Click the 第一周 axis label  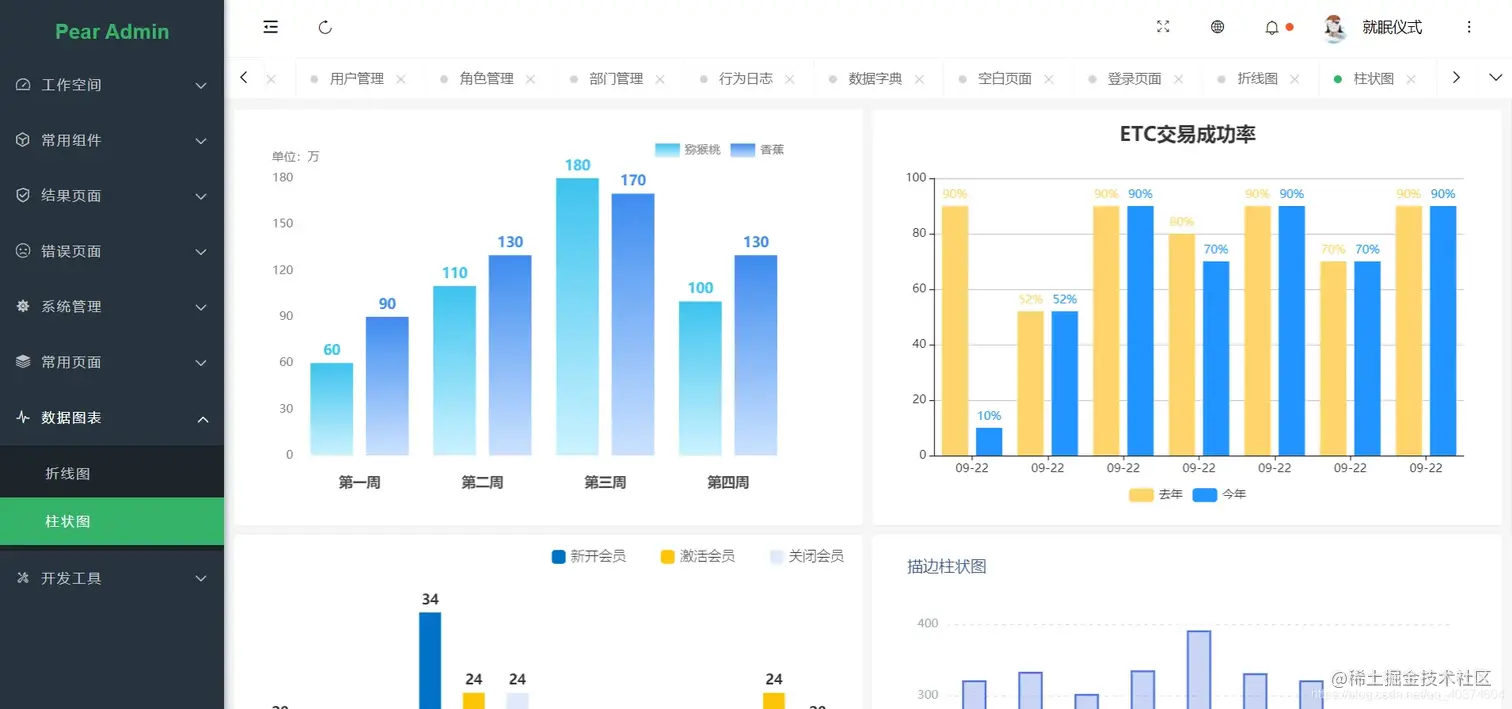(359, 482)
